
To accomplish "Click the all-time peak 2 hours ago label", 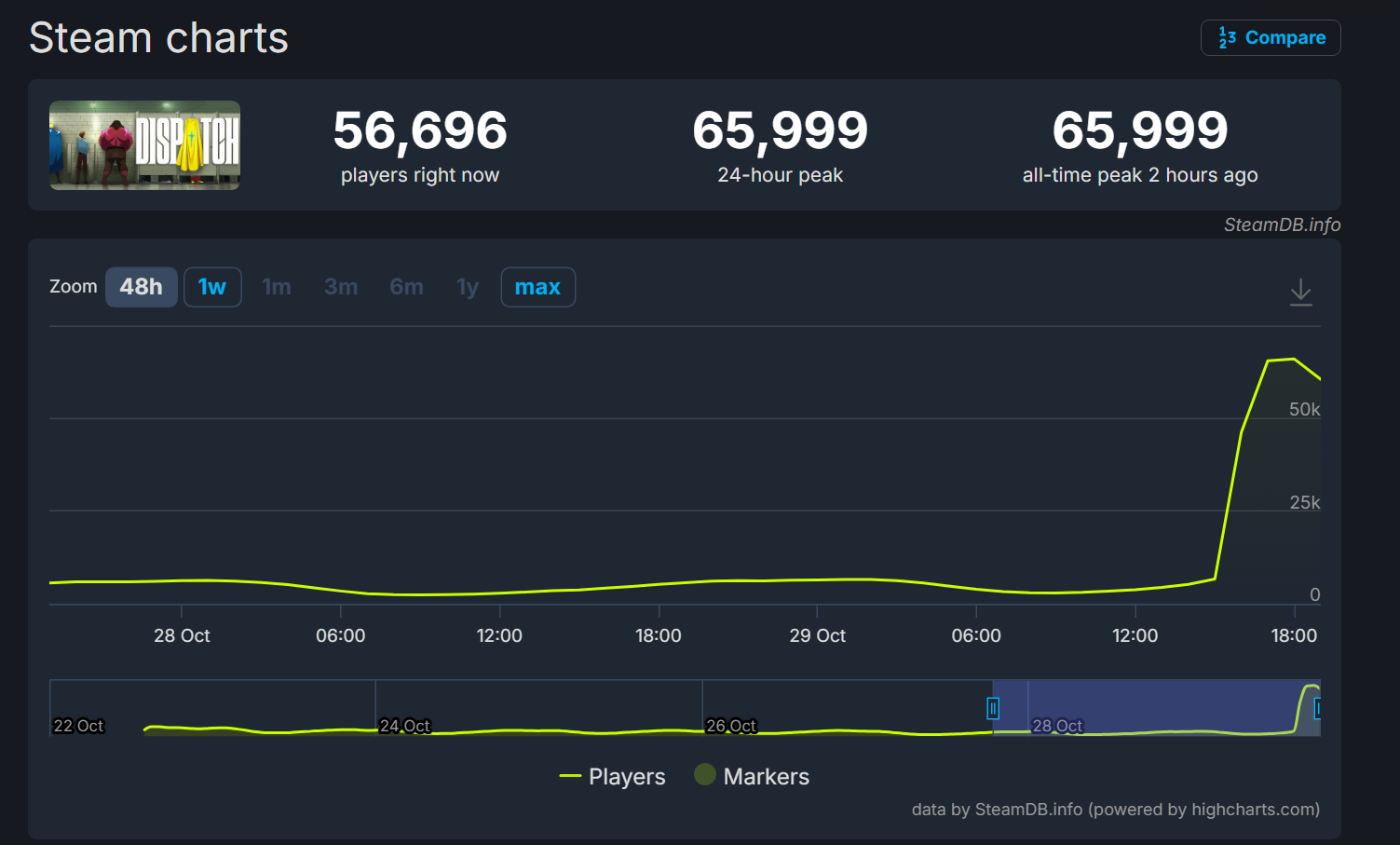I will pos(1140,175).
